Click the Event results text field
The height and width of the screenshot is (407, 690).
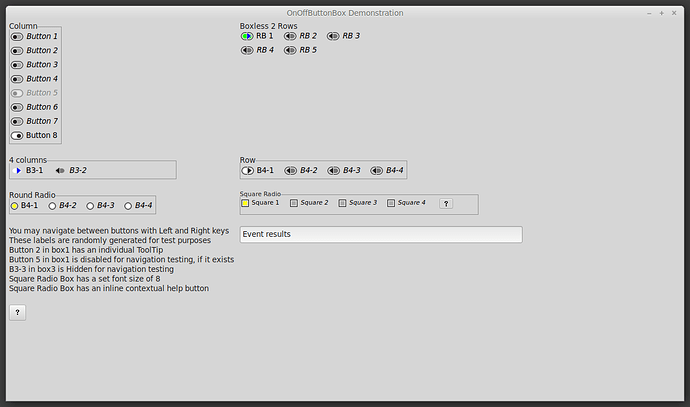[381, 235]
